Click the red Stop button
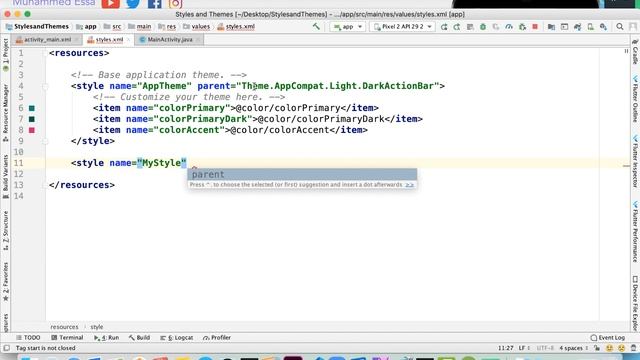 pyautogui.click(x=535, y=27)
